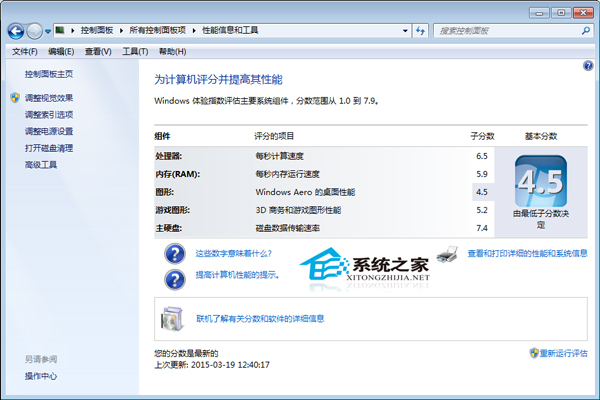600x400 pixels.
Task: Select the 游戏图形 row label
Action: 173,210
